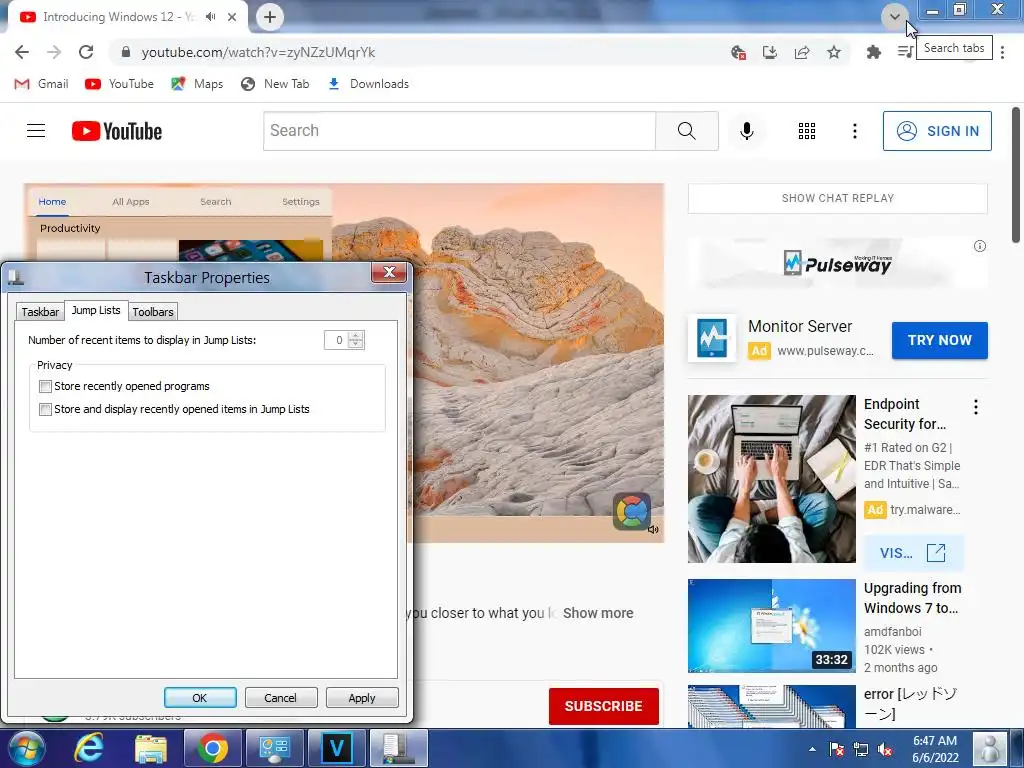Screen dimensions: 1024x768
Task: Open ad info icon beside Pulseway banner
Action: pyautogui.click(x=980, y=246)
